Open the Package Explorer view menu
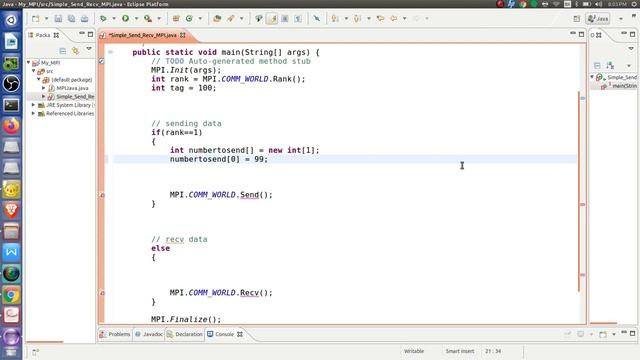Screen dimensions: 640x360 click(89, 49)
